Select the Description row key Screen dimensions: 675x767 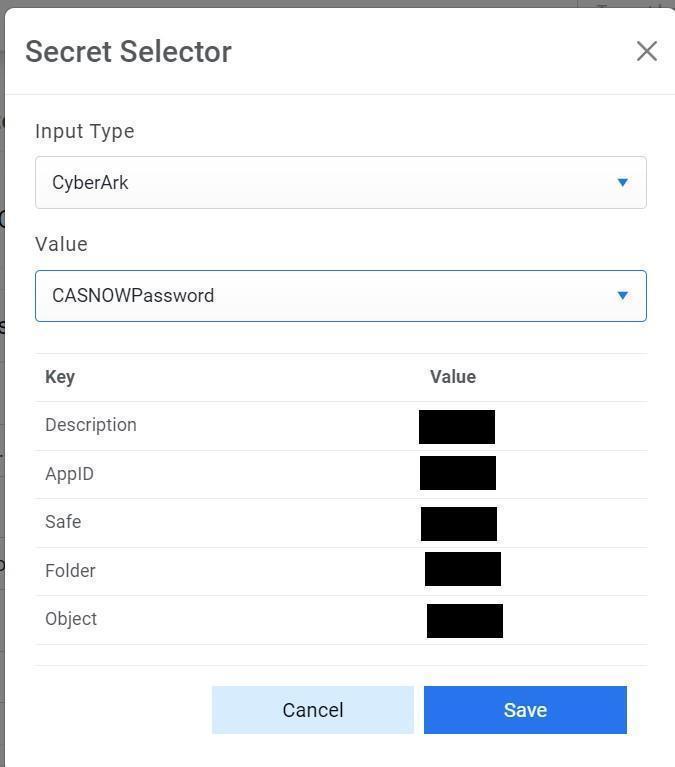pyautogui.click(x=91, y=425)
